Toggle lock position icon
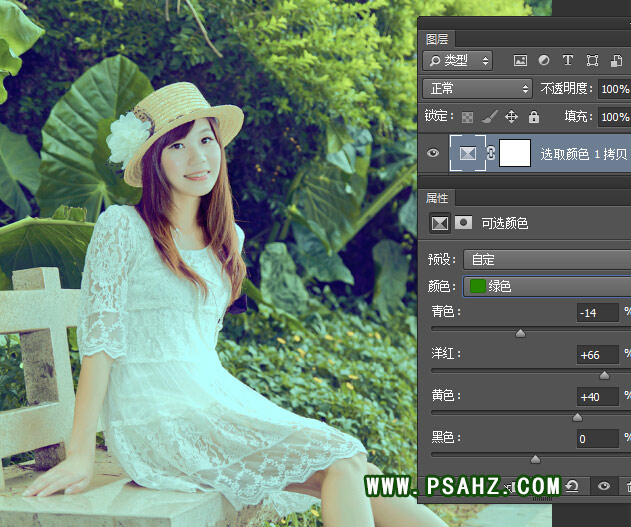631x527 pixels. click(511, 117)
